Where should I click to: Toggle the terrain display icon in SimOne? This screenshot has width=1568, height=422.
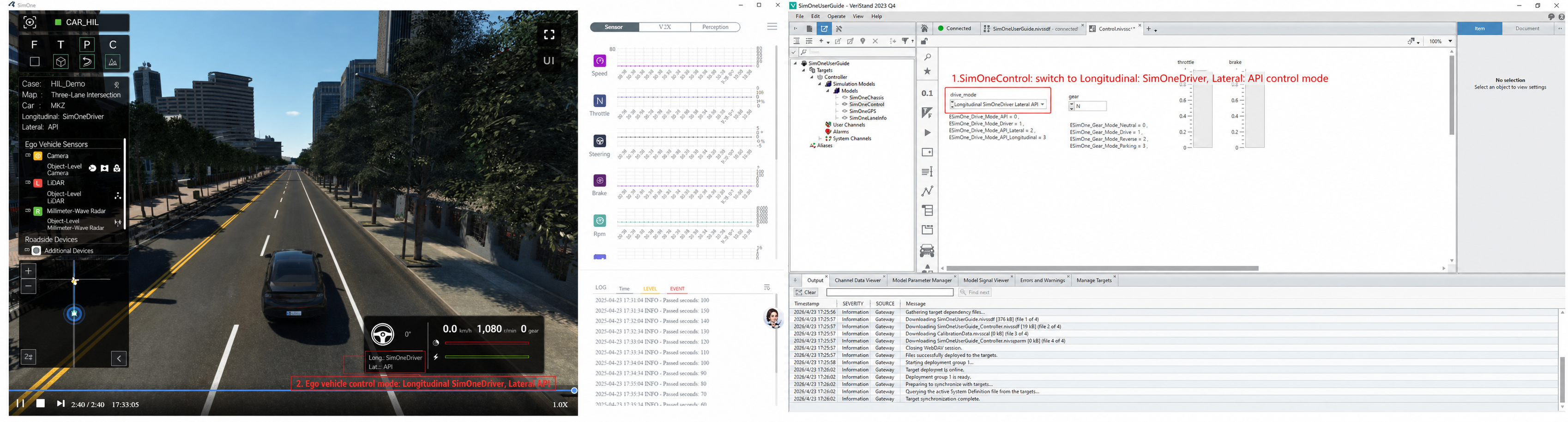(x=113, y=61)
